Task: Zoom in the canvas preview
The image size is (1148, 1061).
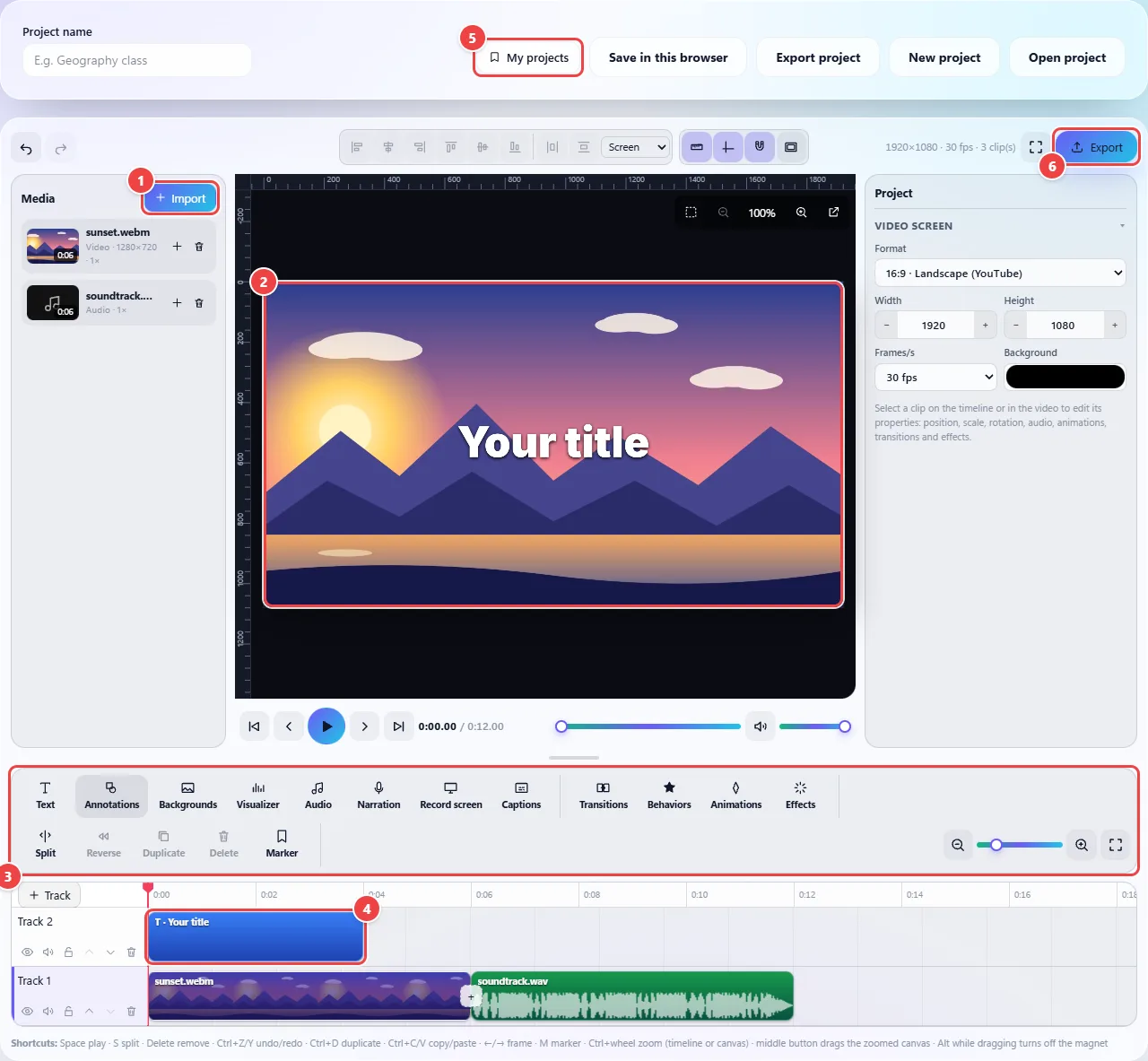Action: 801,213
